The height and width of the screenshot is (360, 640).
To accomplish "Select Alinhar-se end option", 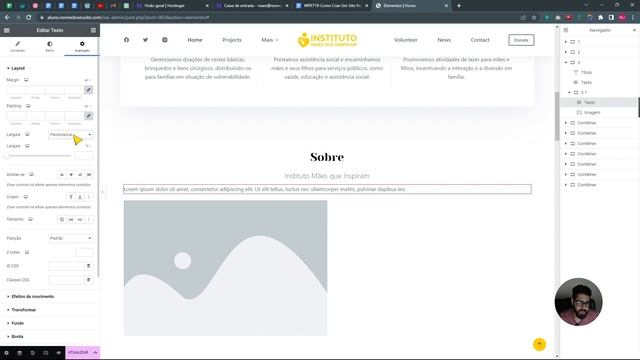I will click(80, 175).
